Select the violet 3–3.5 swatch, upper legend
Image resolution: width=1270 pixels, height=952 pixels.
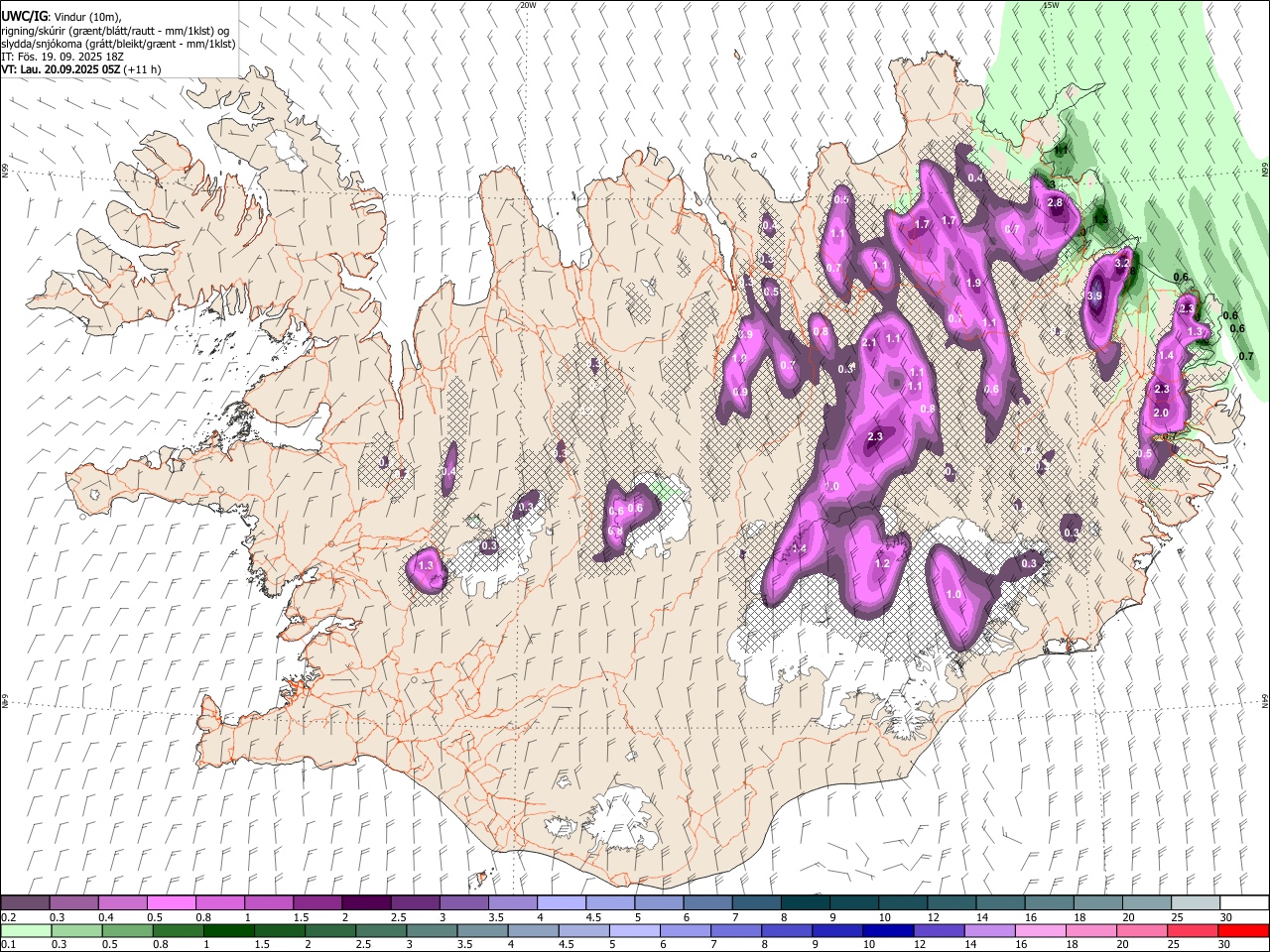[464, 902]
